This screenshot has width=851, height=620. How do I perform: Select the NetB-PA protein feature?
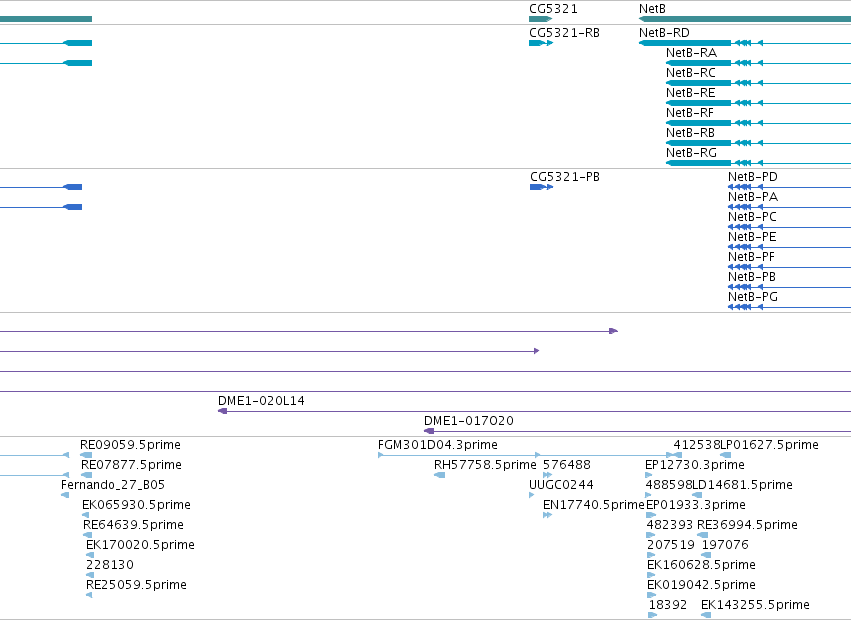click(753, 197)
